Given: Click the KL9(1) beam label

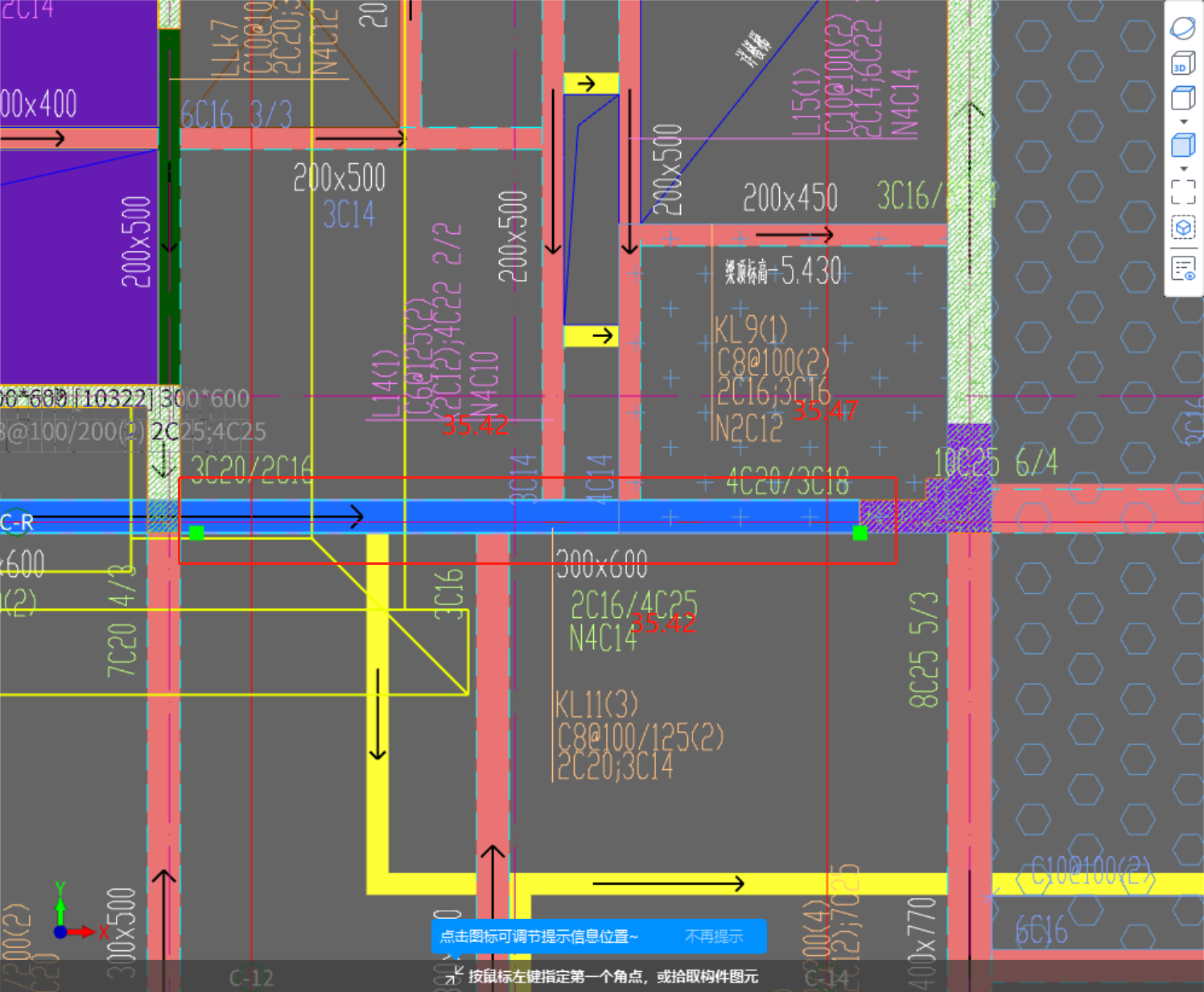Looking at the screenshot, I should point(751,330).
